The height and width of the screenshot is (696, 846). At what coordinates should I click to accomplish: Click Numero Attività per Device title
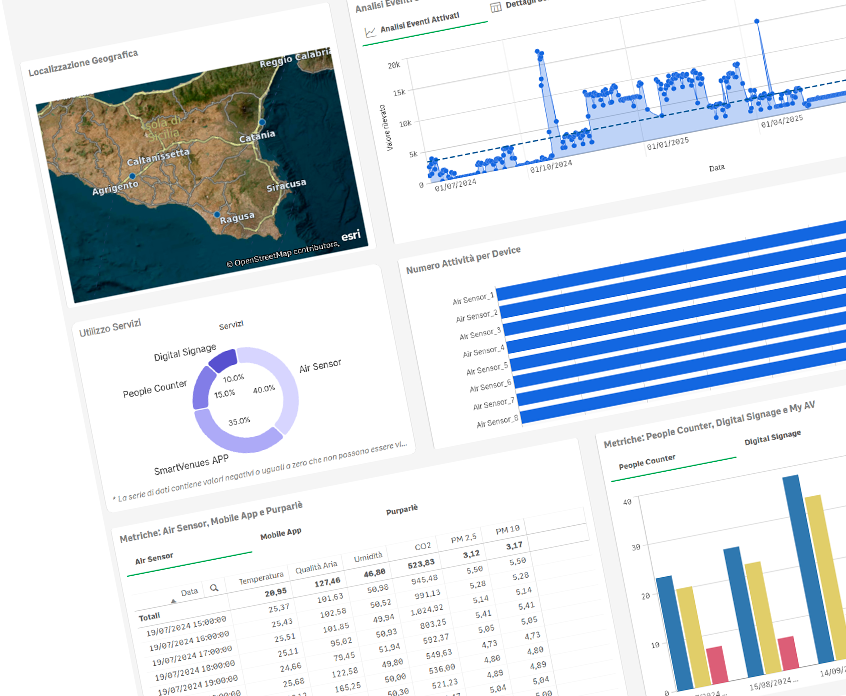point(463,260)
